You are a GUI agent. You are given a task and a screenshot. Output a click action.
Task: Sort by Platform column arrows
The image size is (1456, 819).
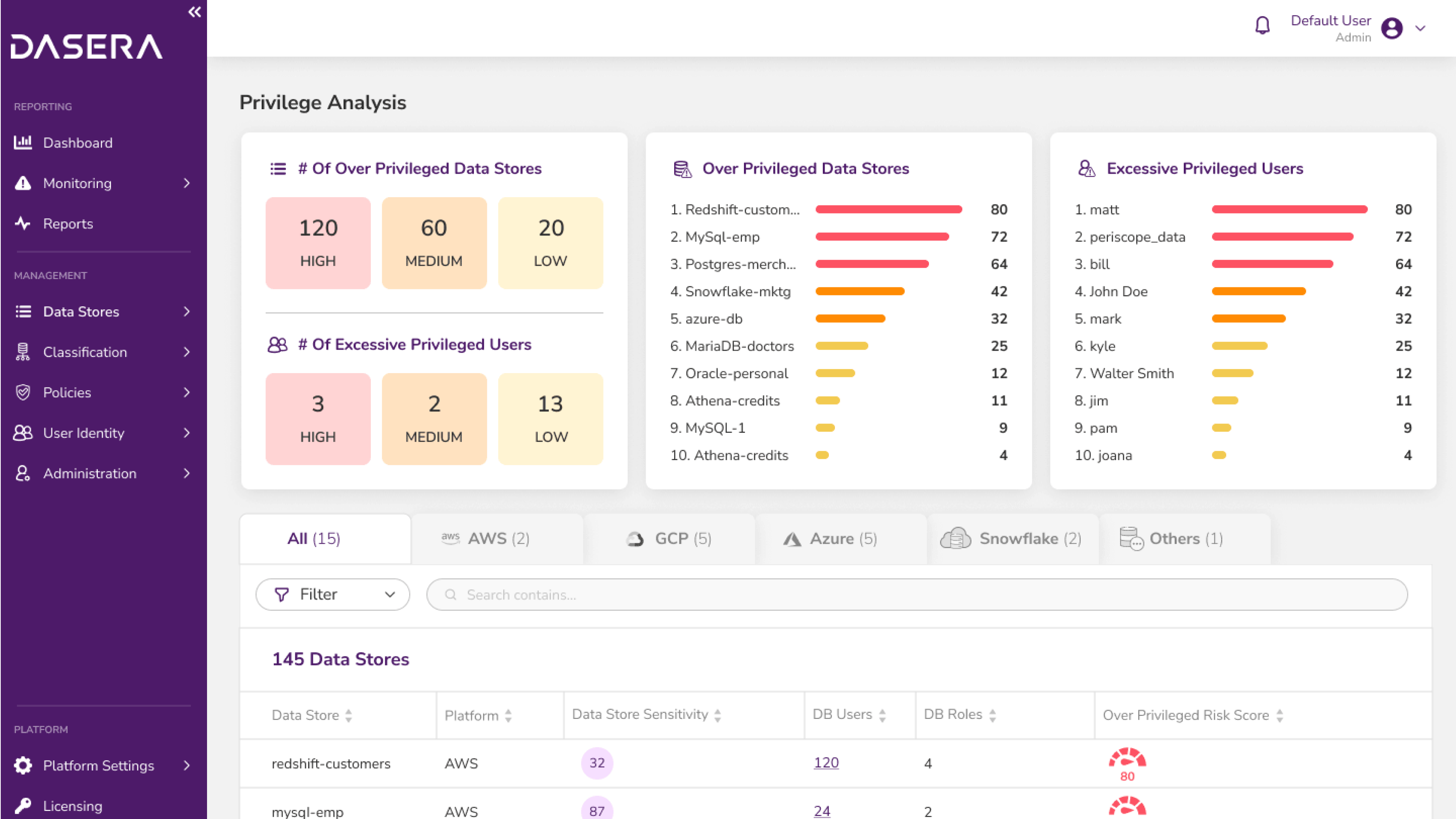coord(508,715)
